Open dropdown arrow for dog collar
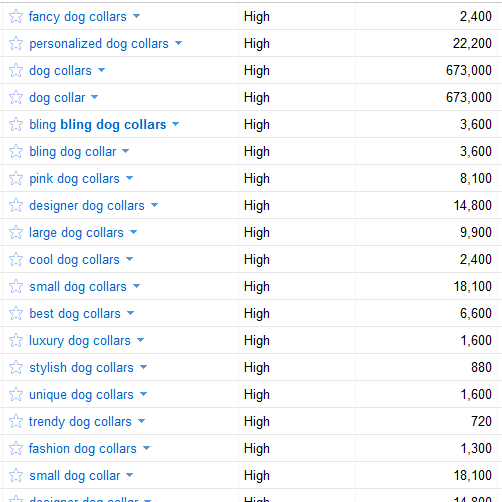This screenshot has height=502, width=502. tap(95, 97)
